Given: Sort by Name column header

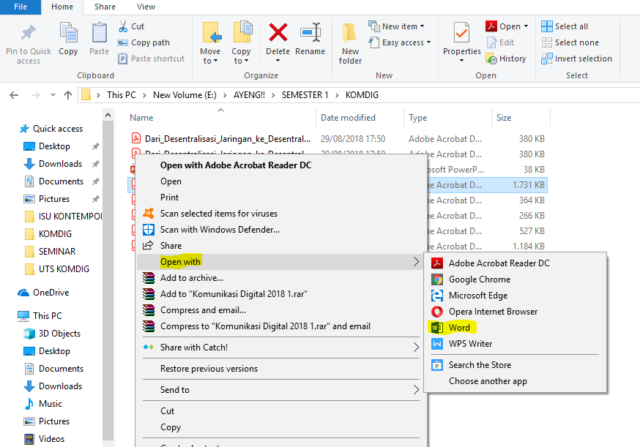Looking at the screenshot, I should (x=141, y=118).
